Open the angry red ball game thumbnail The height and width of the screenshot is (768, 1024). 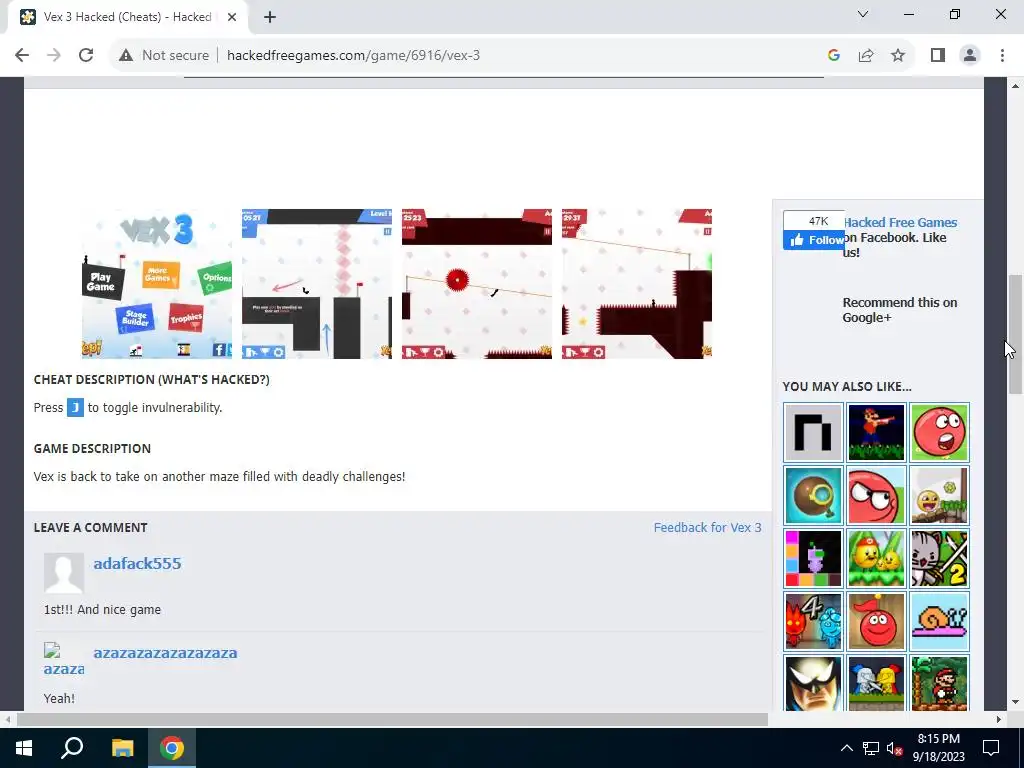pyautogui.click(x=876, y=495)
